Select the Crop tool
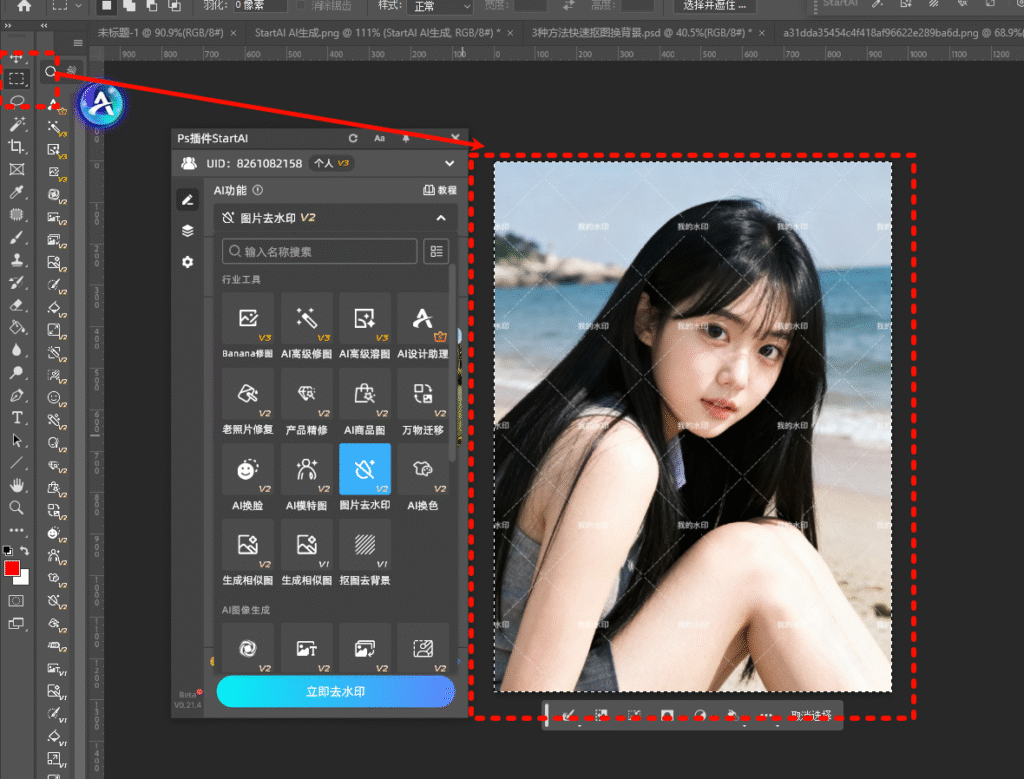 coord(17,147)
